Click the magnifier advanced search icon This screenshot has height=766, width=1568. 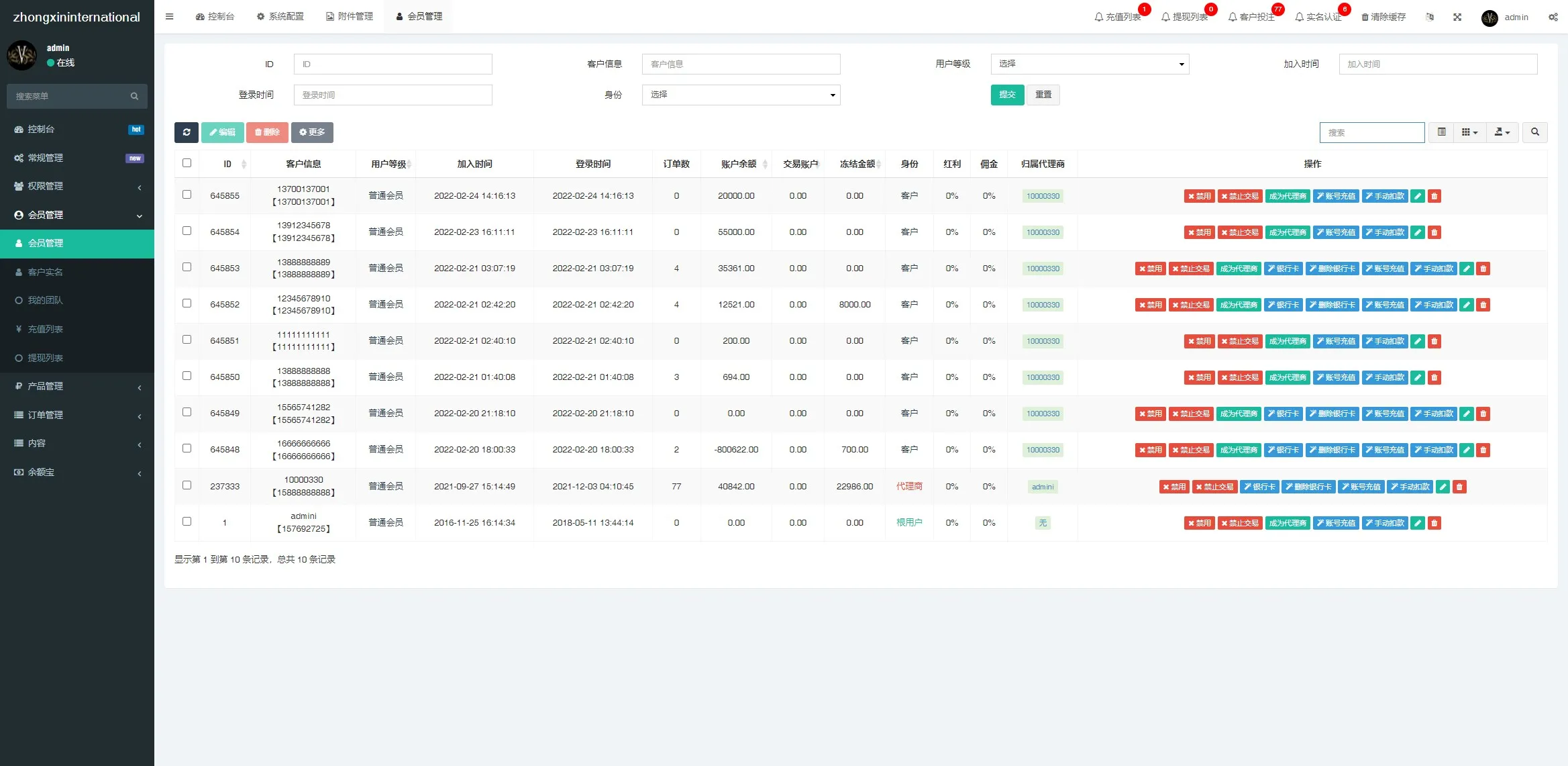tap(1535, 132)
